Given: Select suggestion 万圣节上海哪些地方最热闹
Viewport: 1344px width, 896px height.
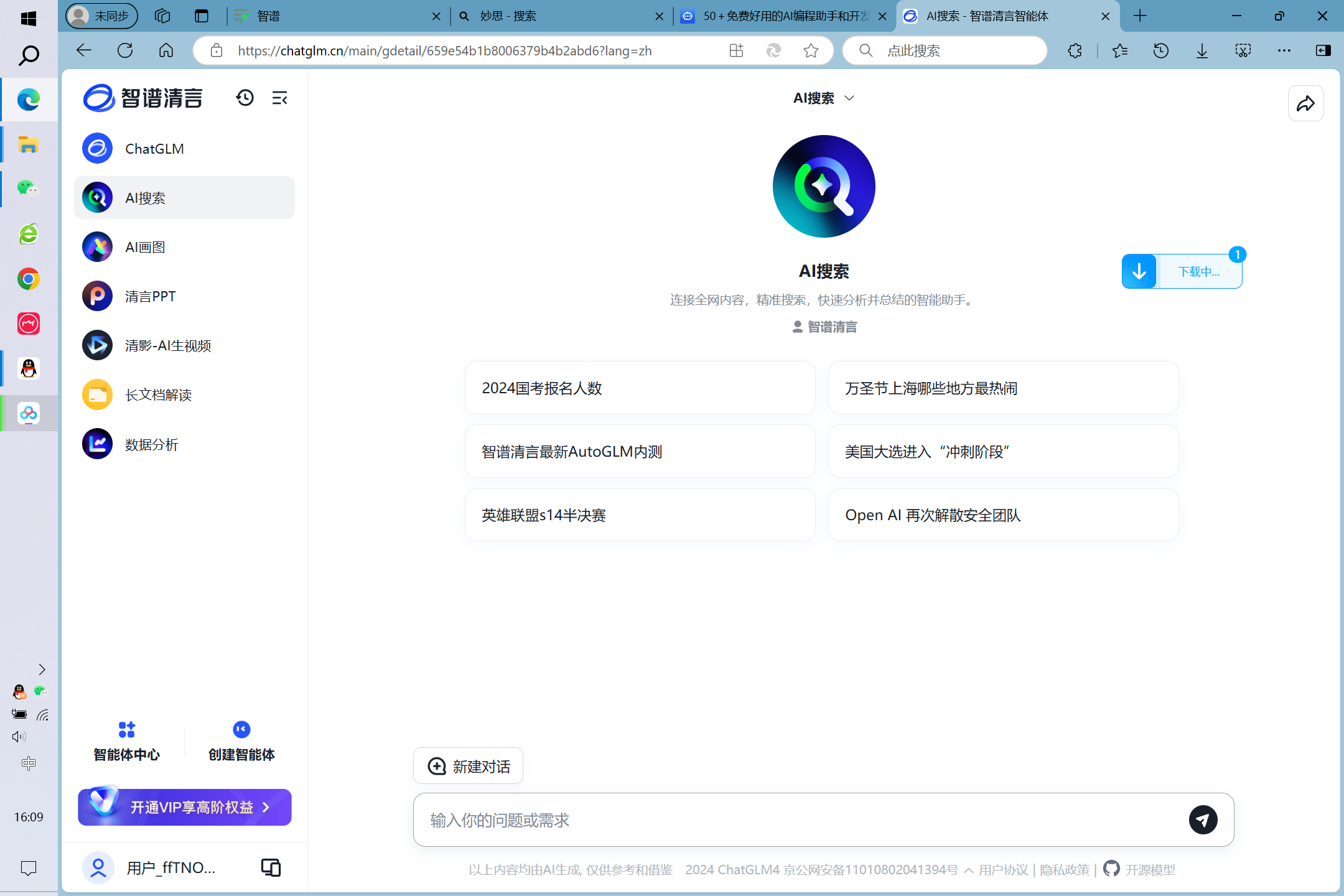Looking at the screenshot, I should [x=1003, y=388].
